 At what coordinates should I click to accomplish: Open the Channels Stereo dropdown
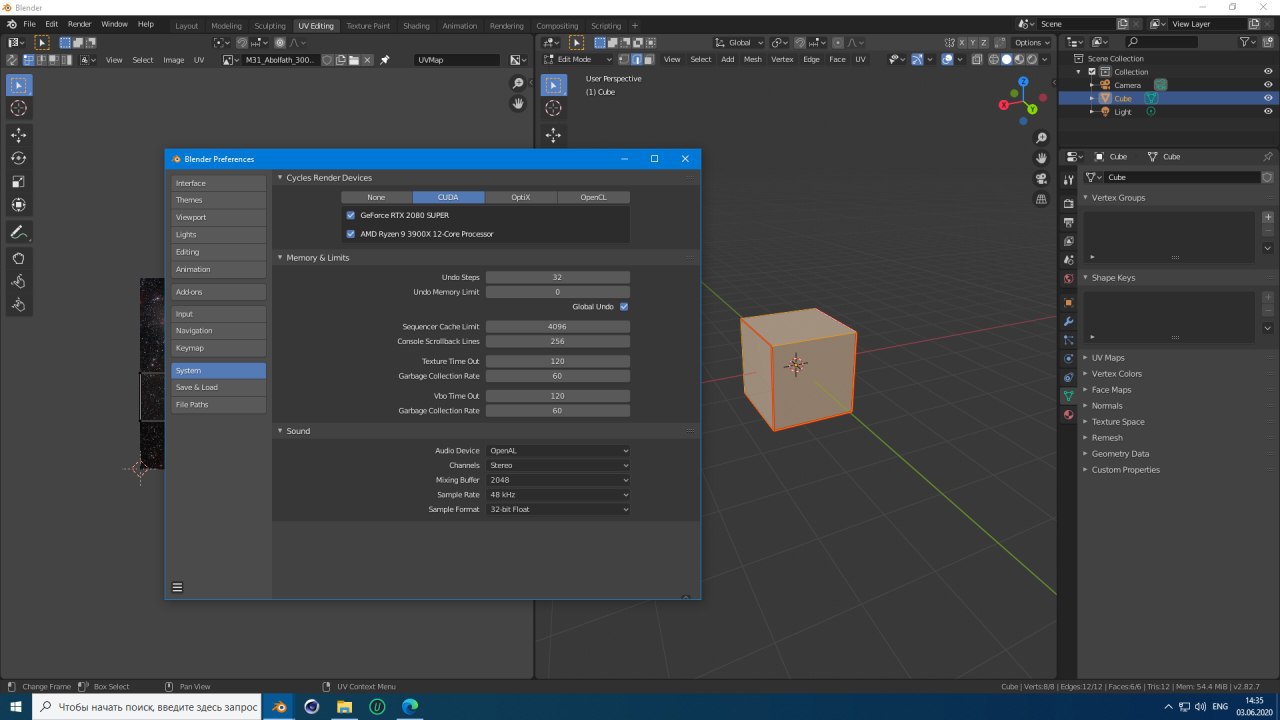pyautogui.click(x=558, y=465)
